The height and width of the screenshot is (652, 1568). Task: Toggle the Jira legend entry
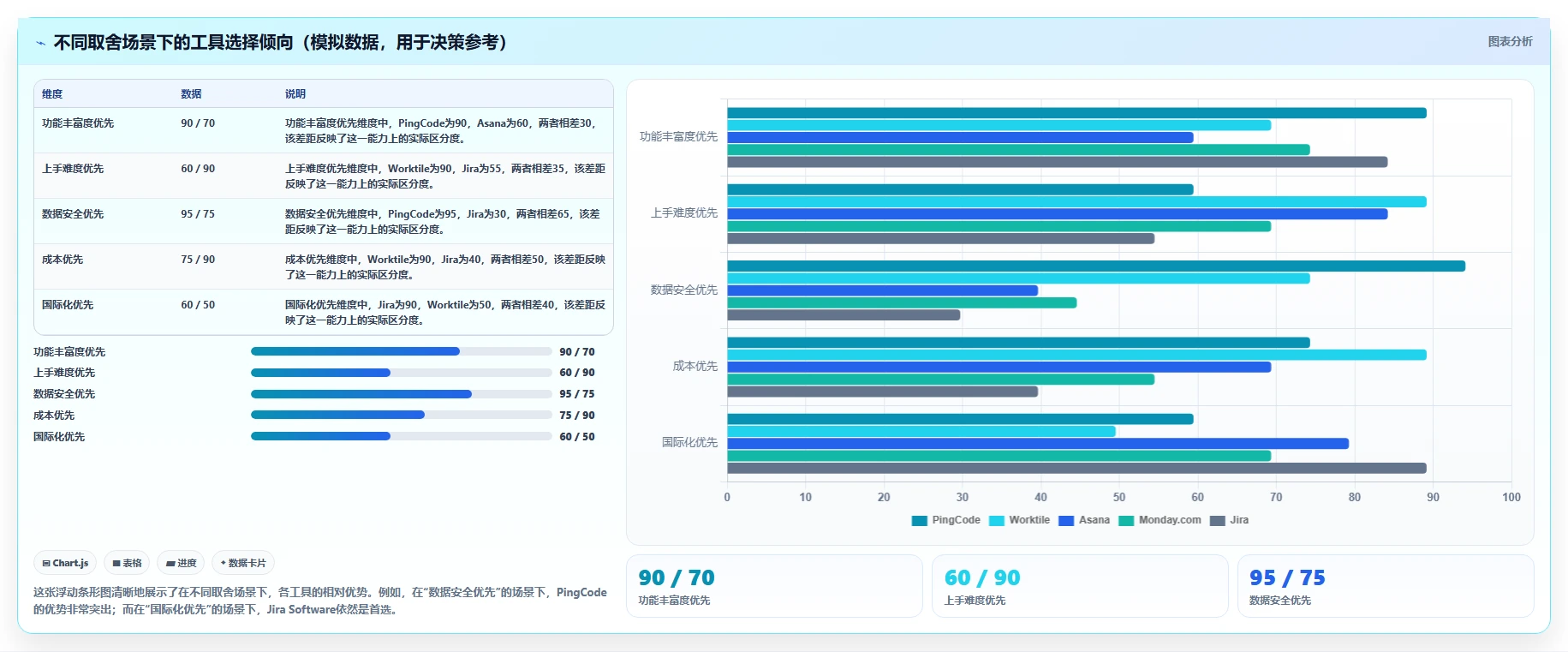click(1229, 520)
